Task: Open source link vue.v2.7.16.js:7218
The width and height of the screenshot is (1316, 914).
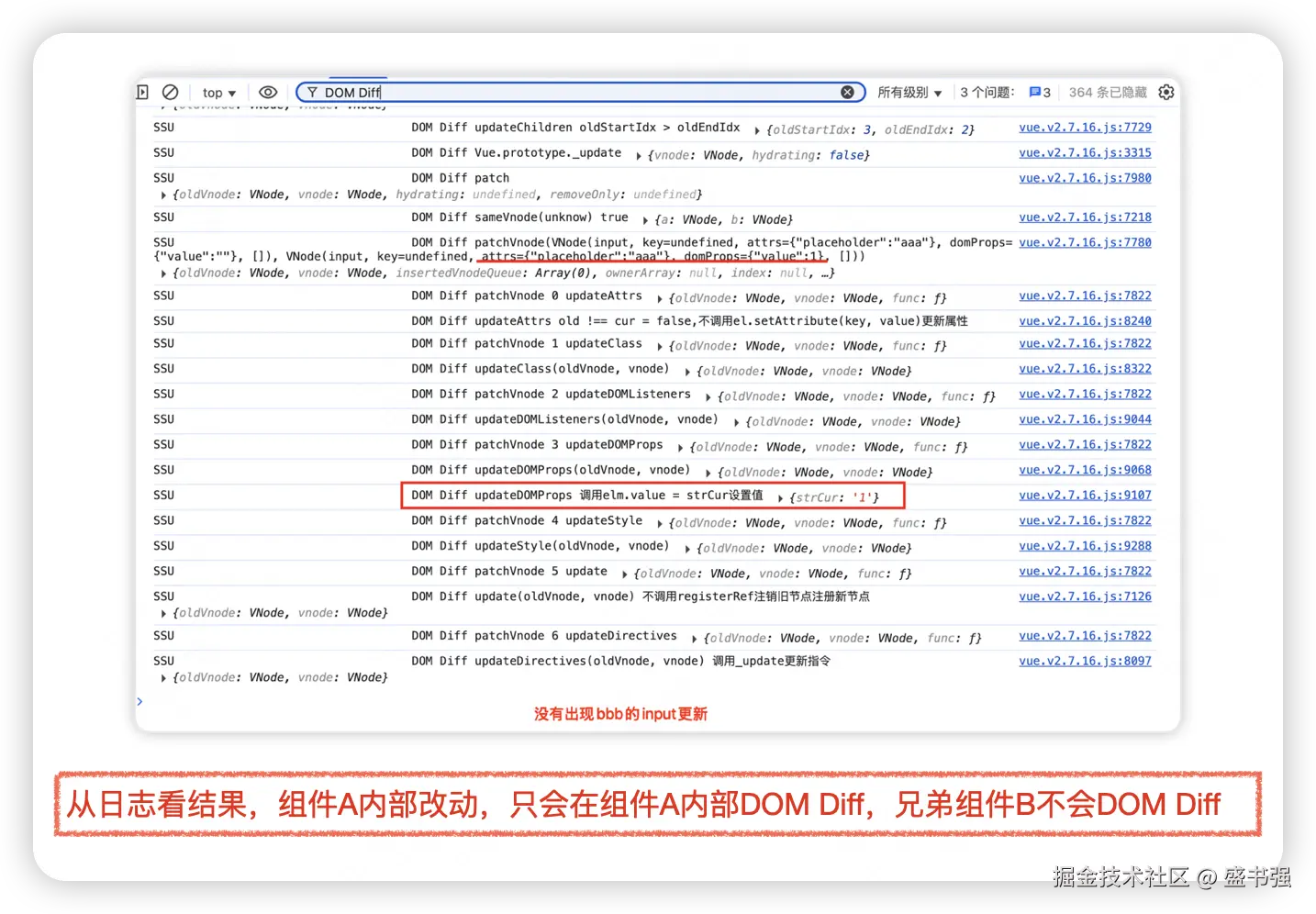Action: (1085, 217)
